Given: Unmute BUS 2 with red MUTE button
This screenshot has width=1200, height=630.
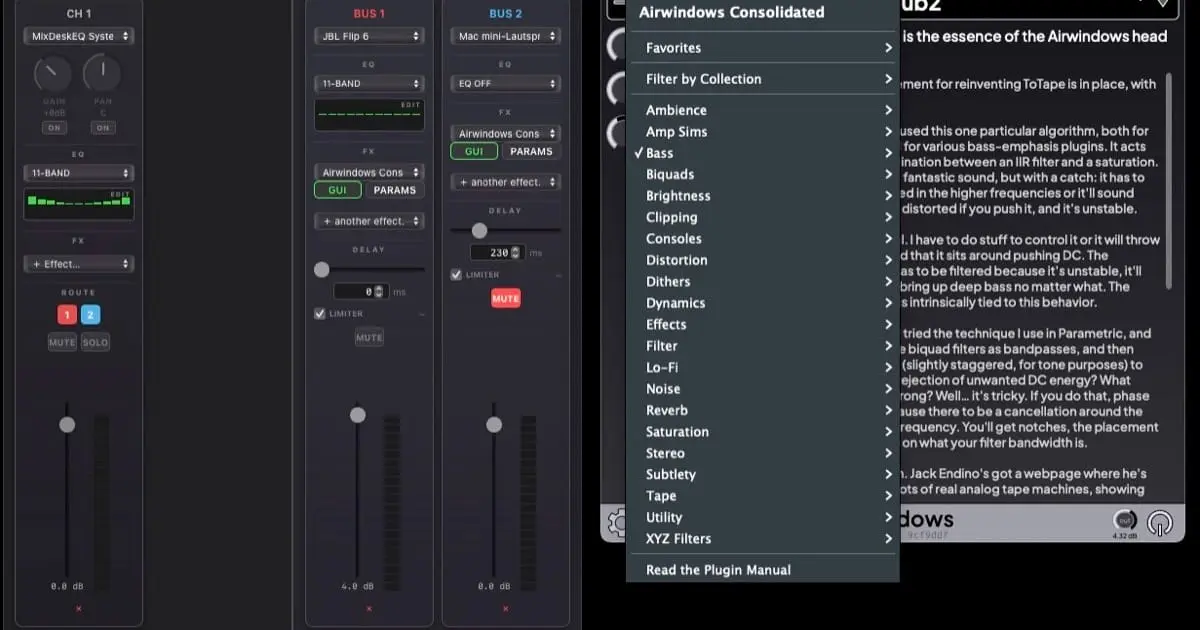Looking at the screenshot, I should (505, 299).
